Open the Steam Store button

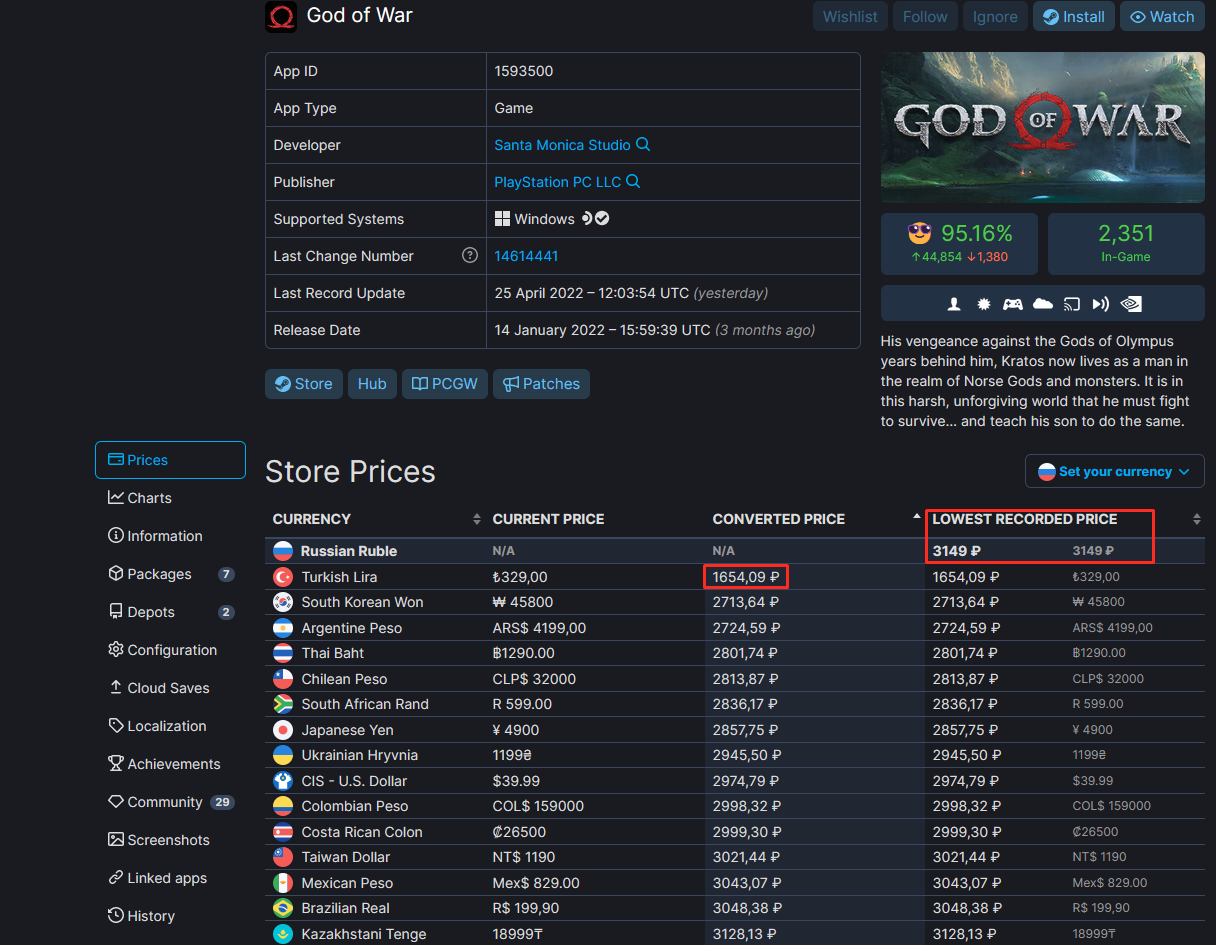(x=303, y=384)
